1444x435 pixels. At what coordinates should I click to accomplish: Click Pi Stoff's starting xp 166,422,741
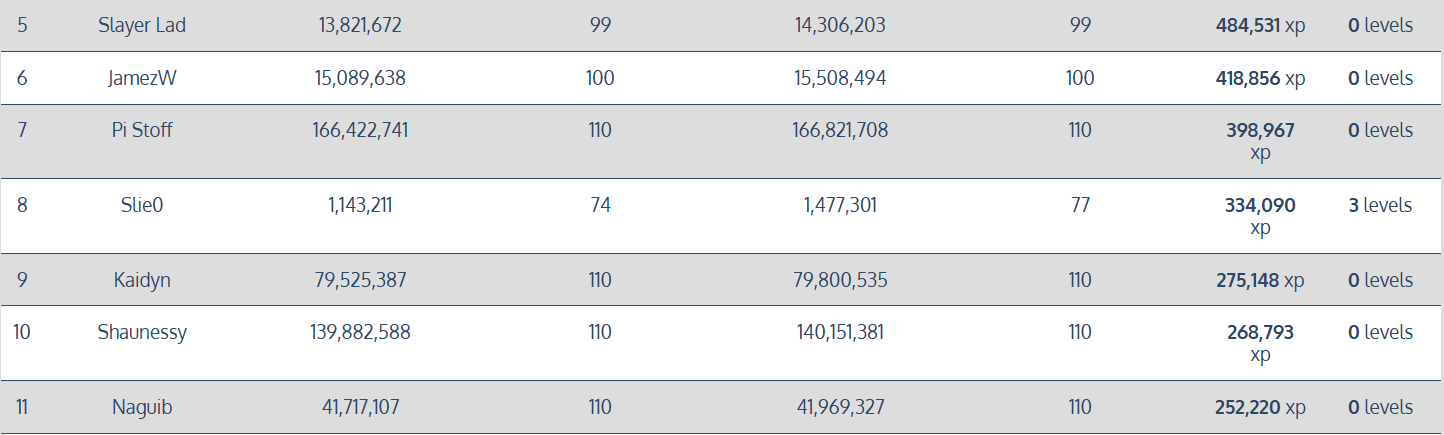click(360, 130)
